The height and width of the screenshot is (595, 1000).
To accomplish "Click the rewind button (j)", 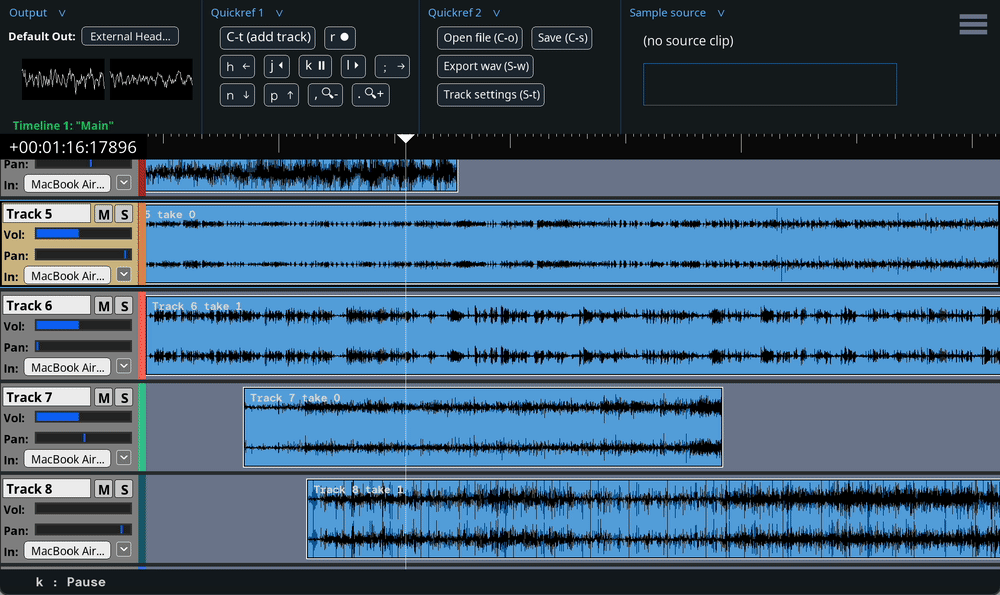I will pos(276,66).
